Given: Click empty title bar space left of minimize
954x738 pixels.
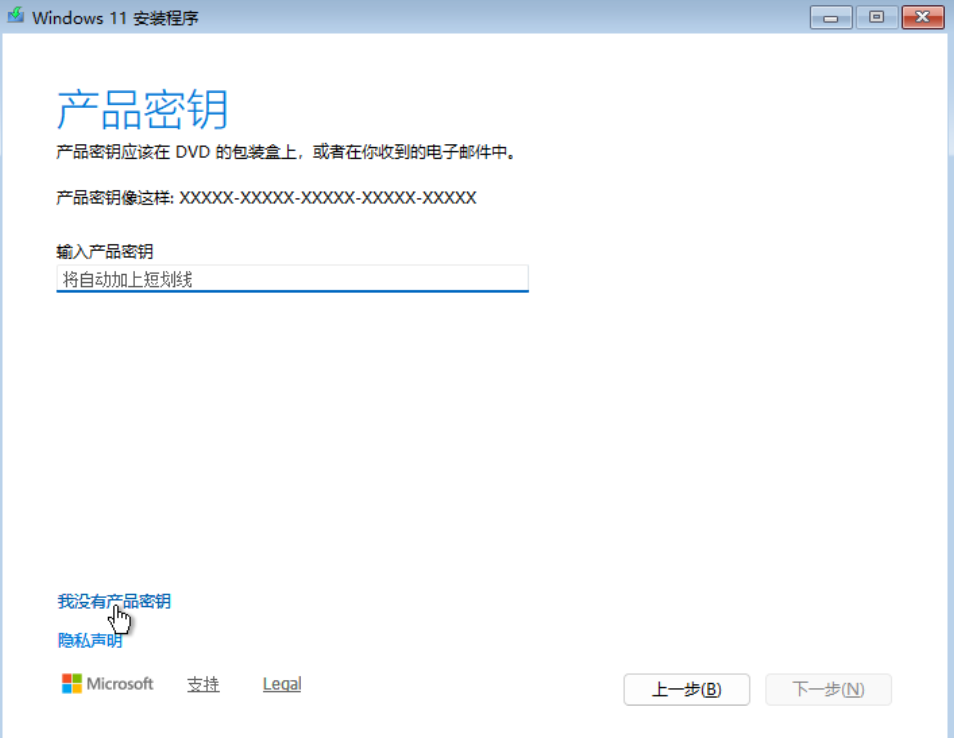Looking at the screenshot, I should coord(500,18).
